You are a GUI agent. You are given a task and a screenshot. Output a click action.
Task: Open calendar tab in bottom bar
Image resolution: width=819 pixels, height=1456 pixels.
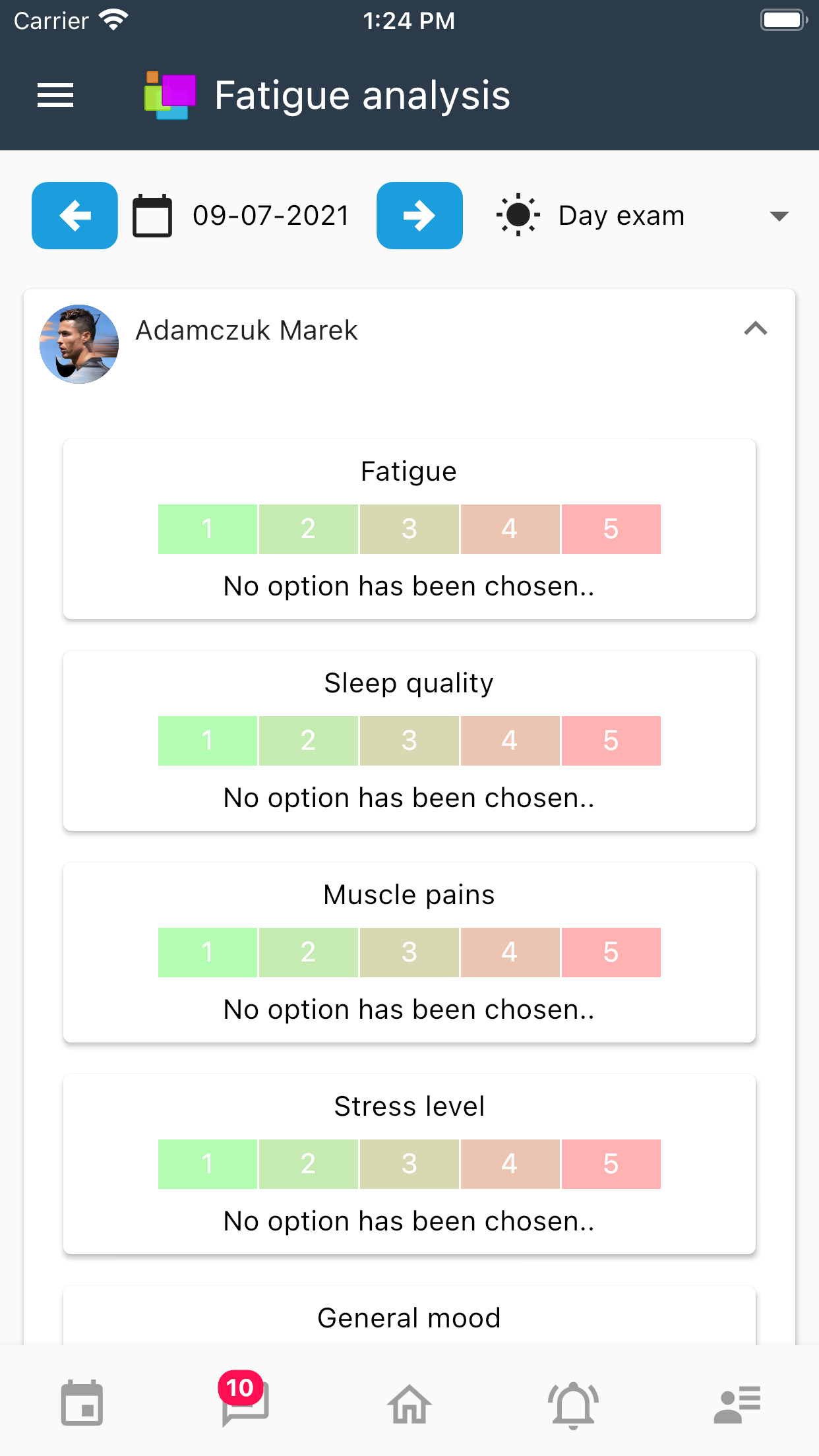point(82,1403)
